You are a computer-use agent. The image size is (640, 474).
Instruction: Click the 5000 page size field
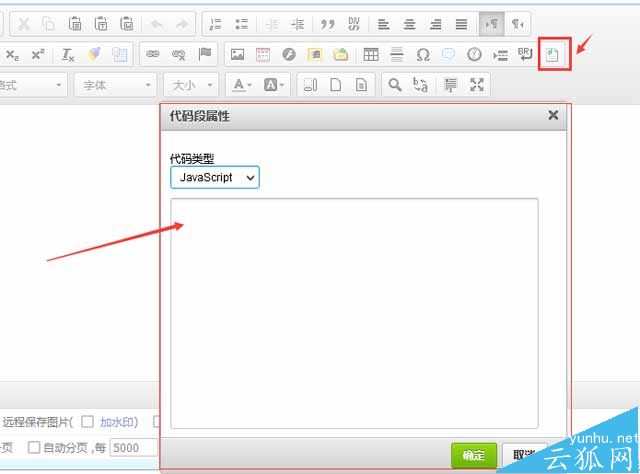[x=133, y=448]
